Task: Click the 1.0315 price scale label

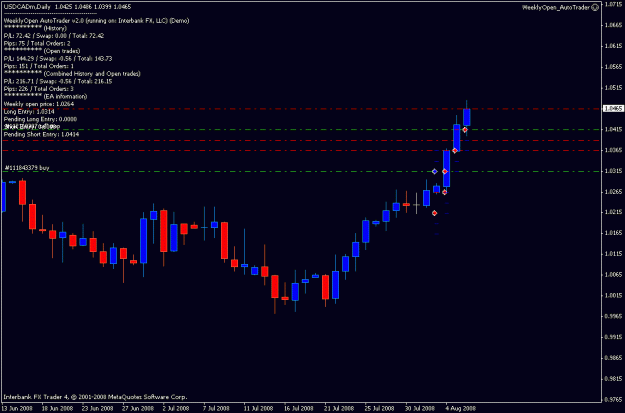Action: pos(614,171)
